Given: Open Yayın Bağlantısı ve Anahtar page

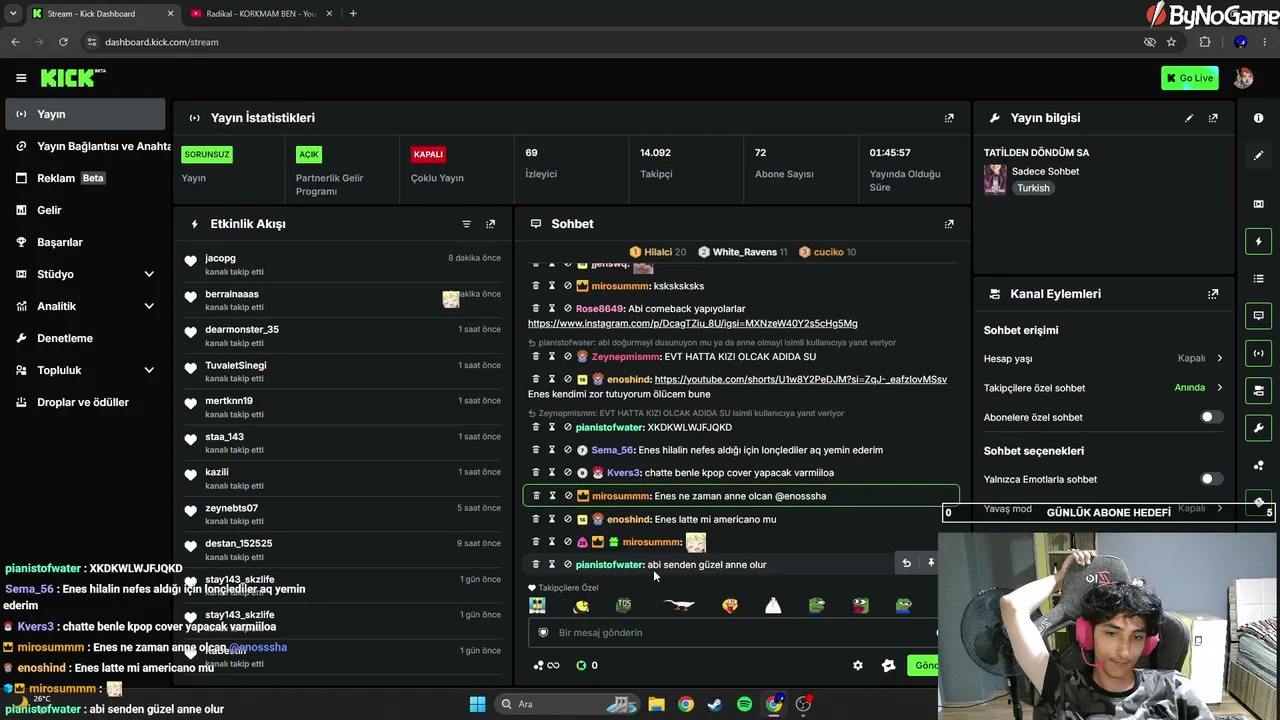Looking at the screenshot, I should [x=85, y=146].
